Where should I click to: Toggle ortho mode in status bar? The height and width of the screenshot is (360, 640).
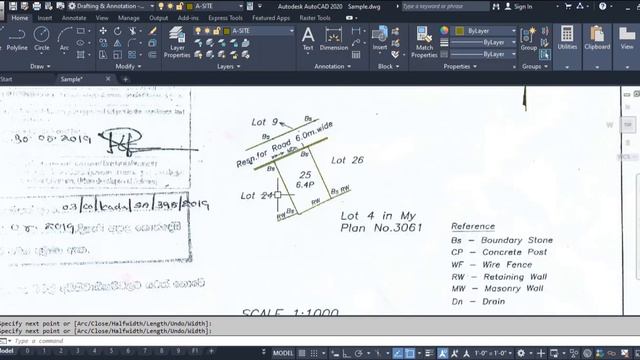347,353
